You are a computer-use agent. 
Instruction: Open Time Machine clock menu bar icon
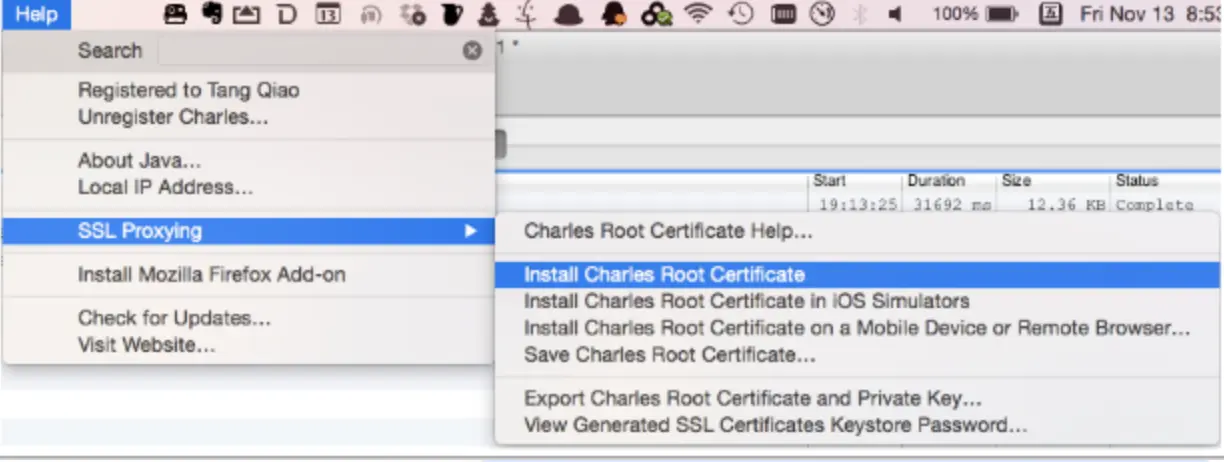tap(741, 14)
